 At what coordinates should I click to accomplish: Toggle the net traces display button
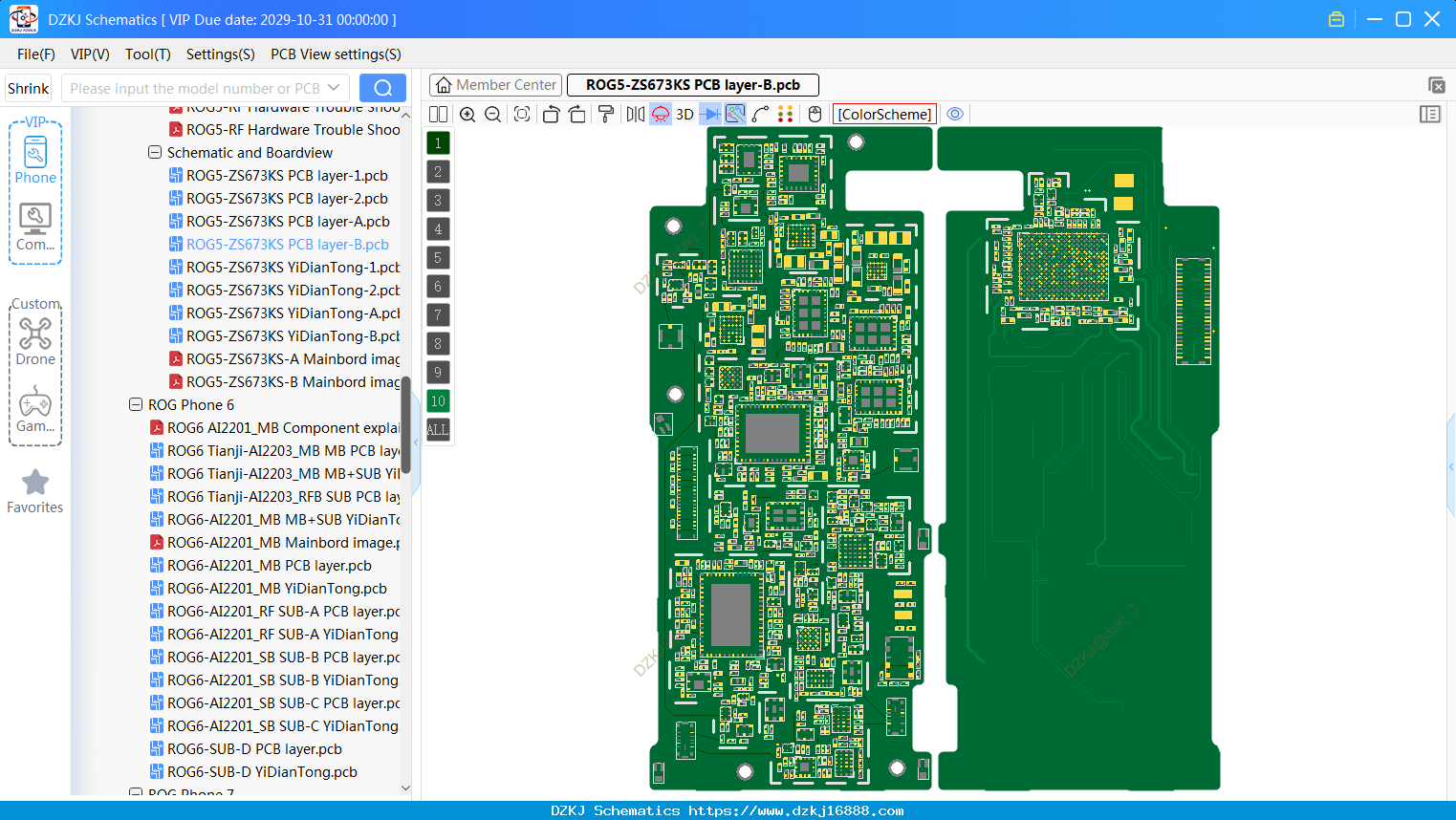click(735, 115)
